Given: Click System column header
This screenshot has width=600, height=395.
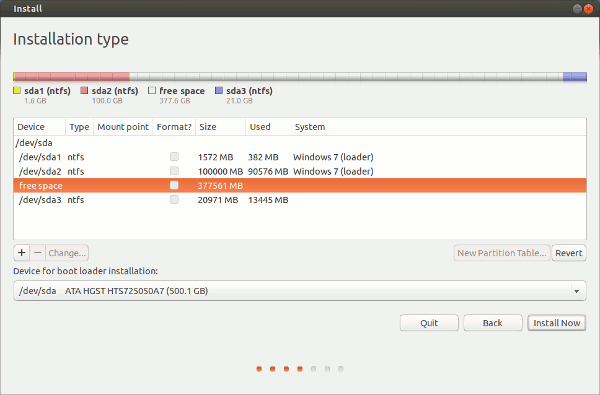Looking at the screenshot, I should (439, 127).
